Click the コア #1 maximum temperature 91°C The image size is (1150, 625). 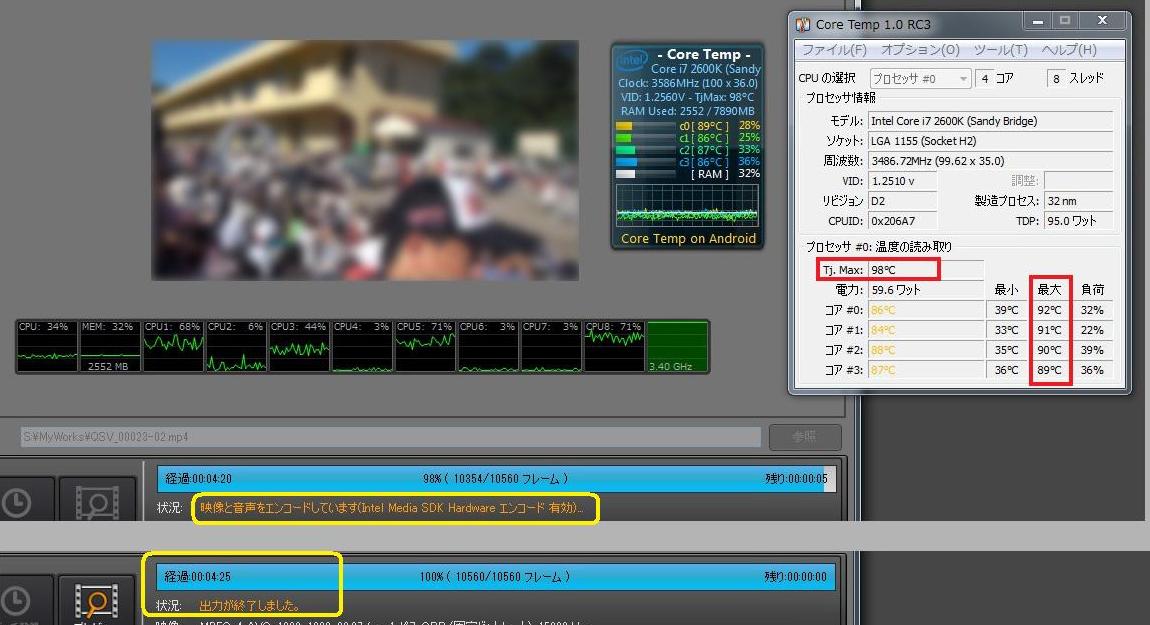[1050, 330]
